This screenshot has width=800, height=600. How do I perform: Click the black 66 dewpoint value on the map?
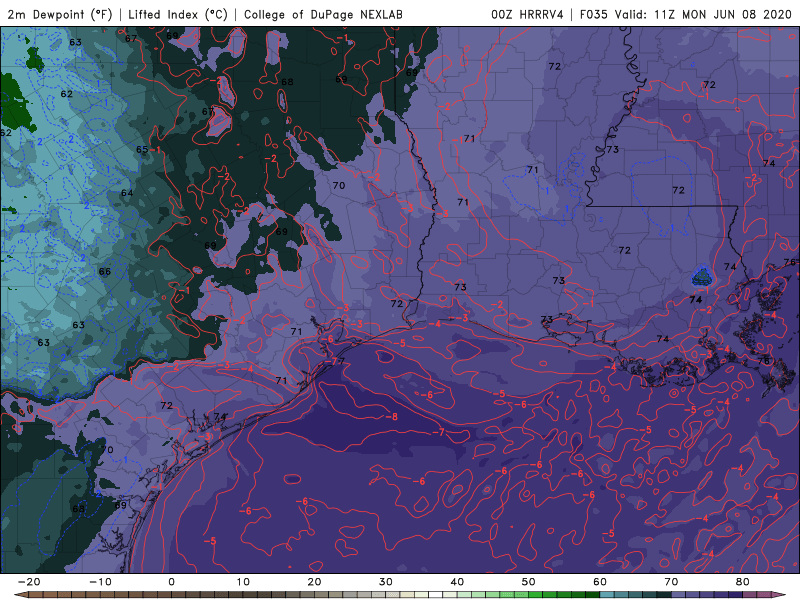(x=105, y=271)
